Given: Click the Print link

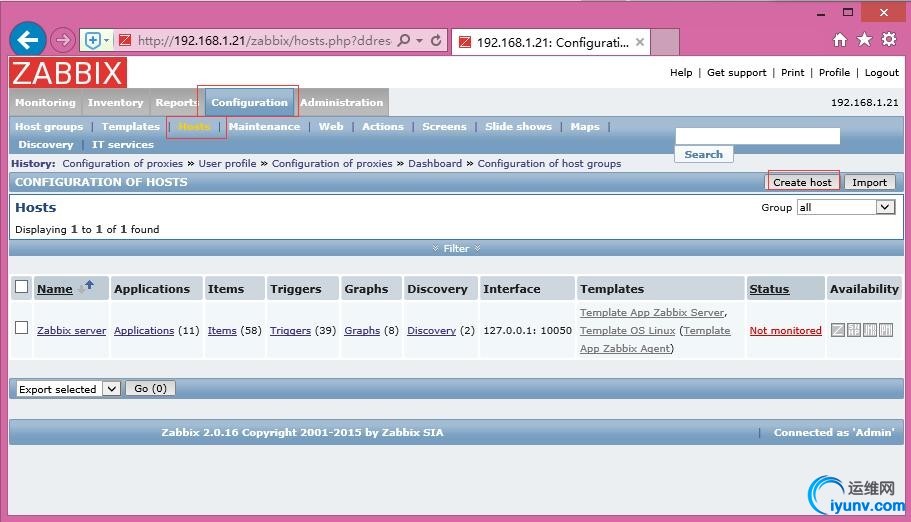Looking at the screenshot, I should coord(792,72).
